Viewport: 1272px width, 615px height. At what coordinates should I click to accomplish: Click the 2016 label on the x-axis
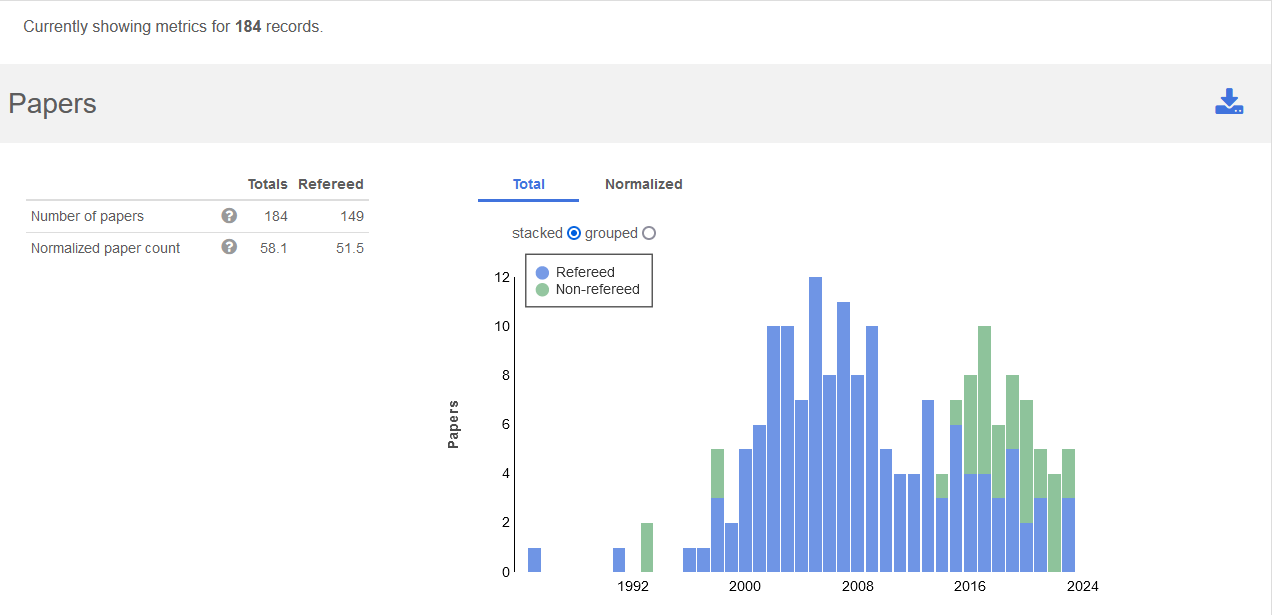click(966, 586)
